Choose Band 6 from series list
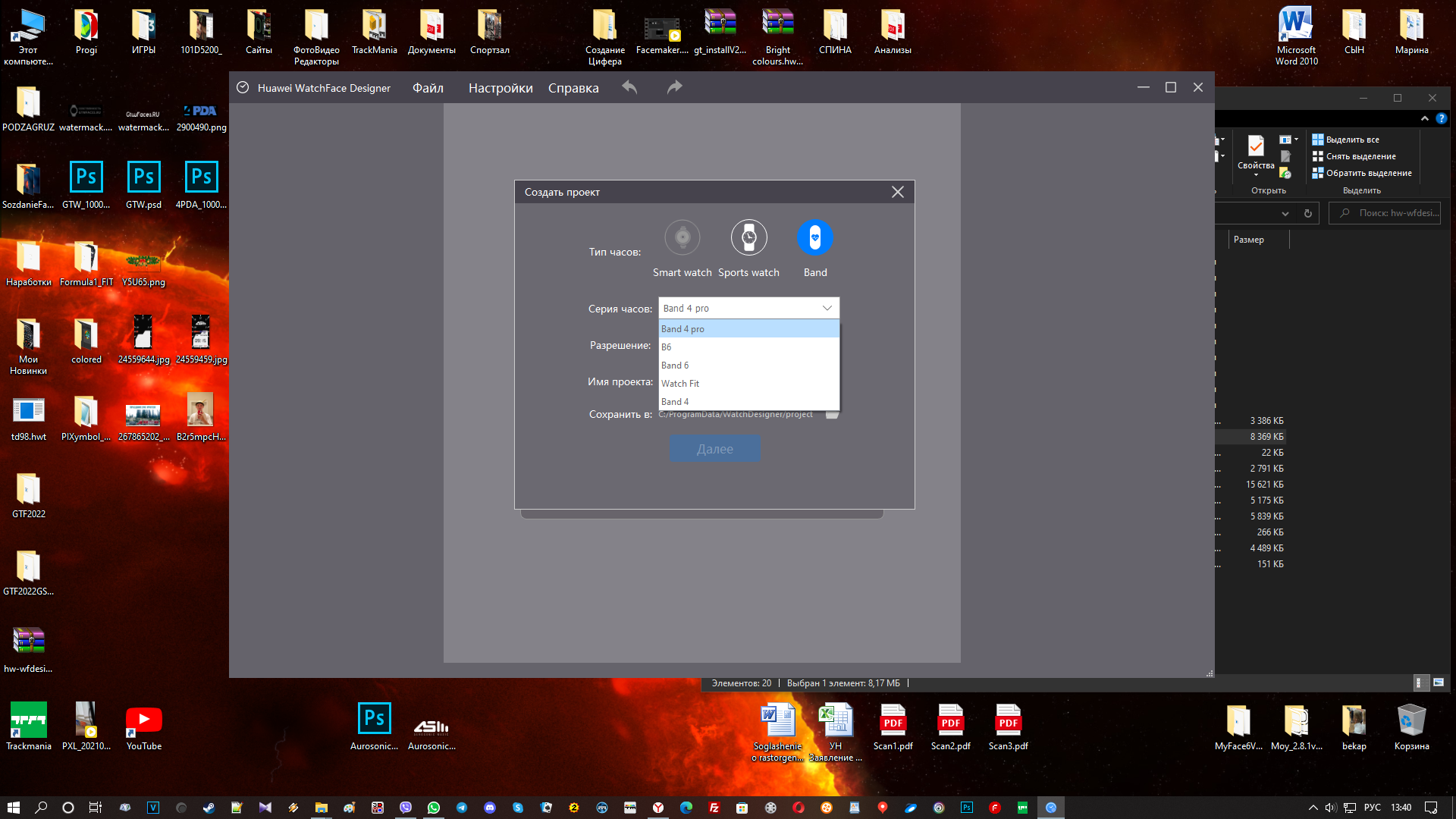Screen dimensions: 1456x819 point(748,365)
